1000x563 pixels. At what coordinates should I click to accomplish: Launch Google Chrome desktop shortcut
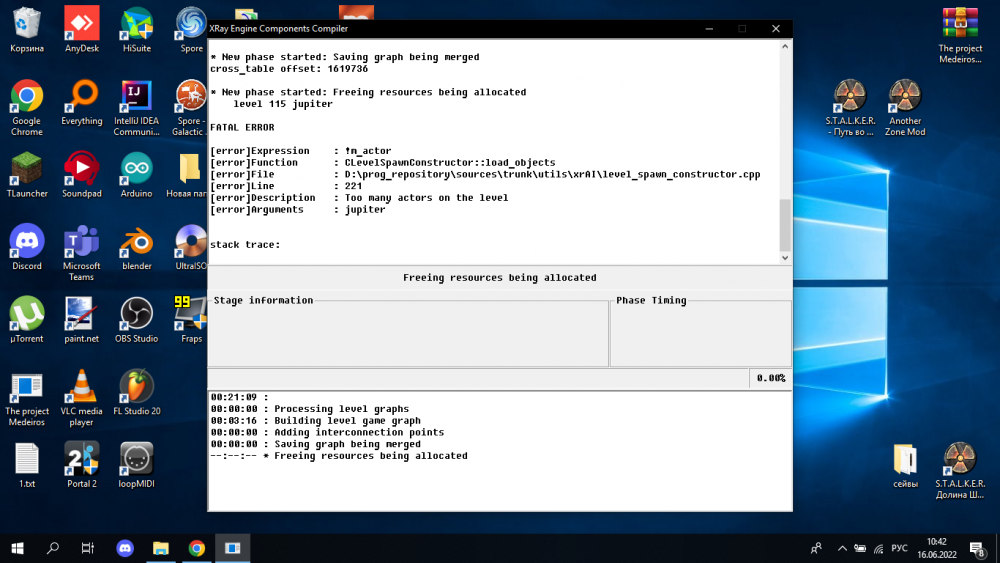coord(27,107)
